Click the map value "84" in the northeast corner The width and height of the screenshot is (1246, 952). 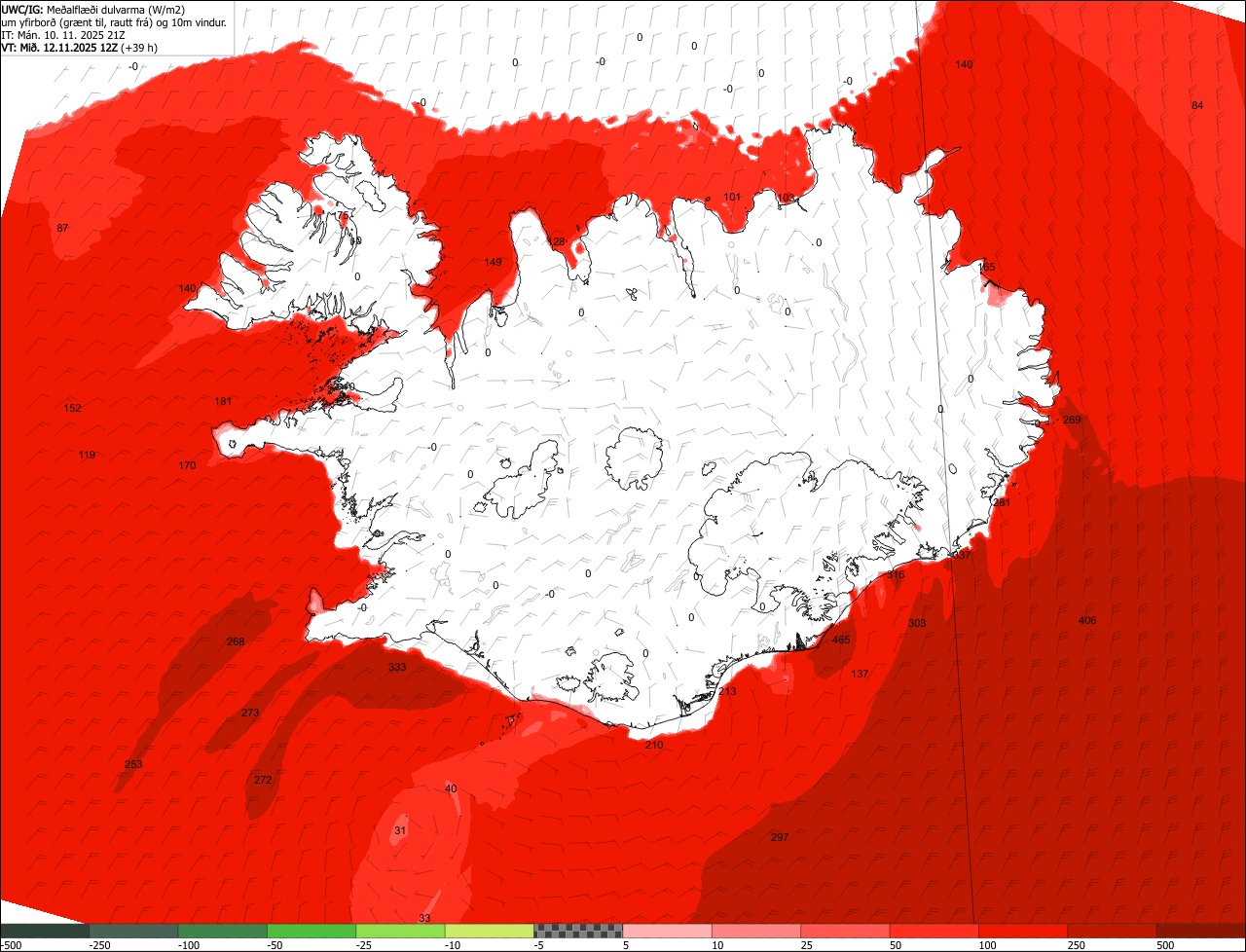click(x=1197, y=105)
